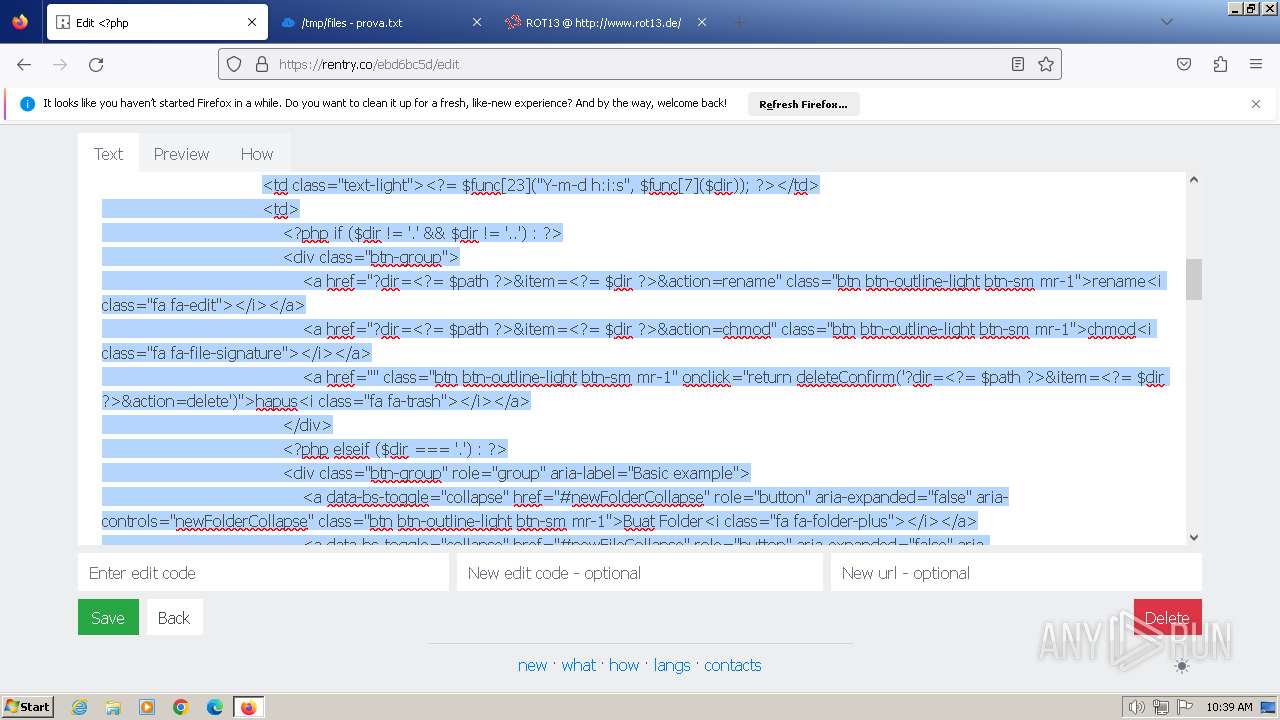
Task: Launch Microsoft Edge from taskbar
Action: pyautogui.click(x=215, y=707)
